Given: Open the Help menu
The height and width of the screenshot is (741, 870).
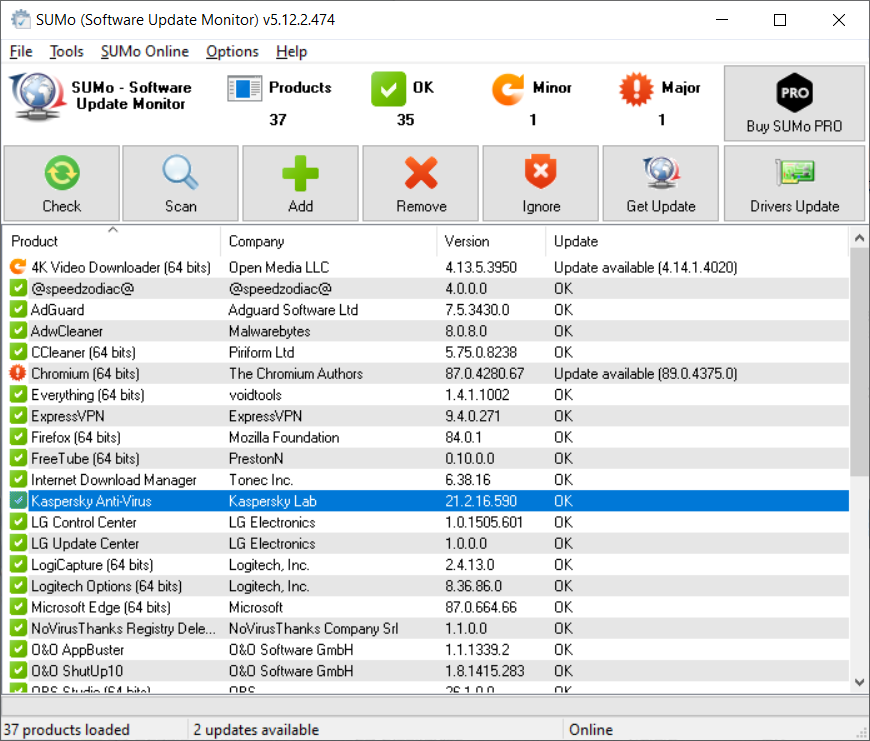Looking at the screenshot, I should (x=291, y=52).
